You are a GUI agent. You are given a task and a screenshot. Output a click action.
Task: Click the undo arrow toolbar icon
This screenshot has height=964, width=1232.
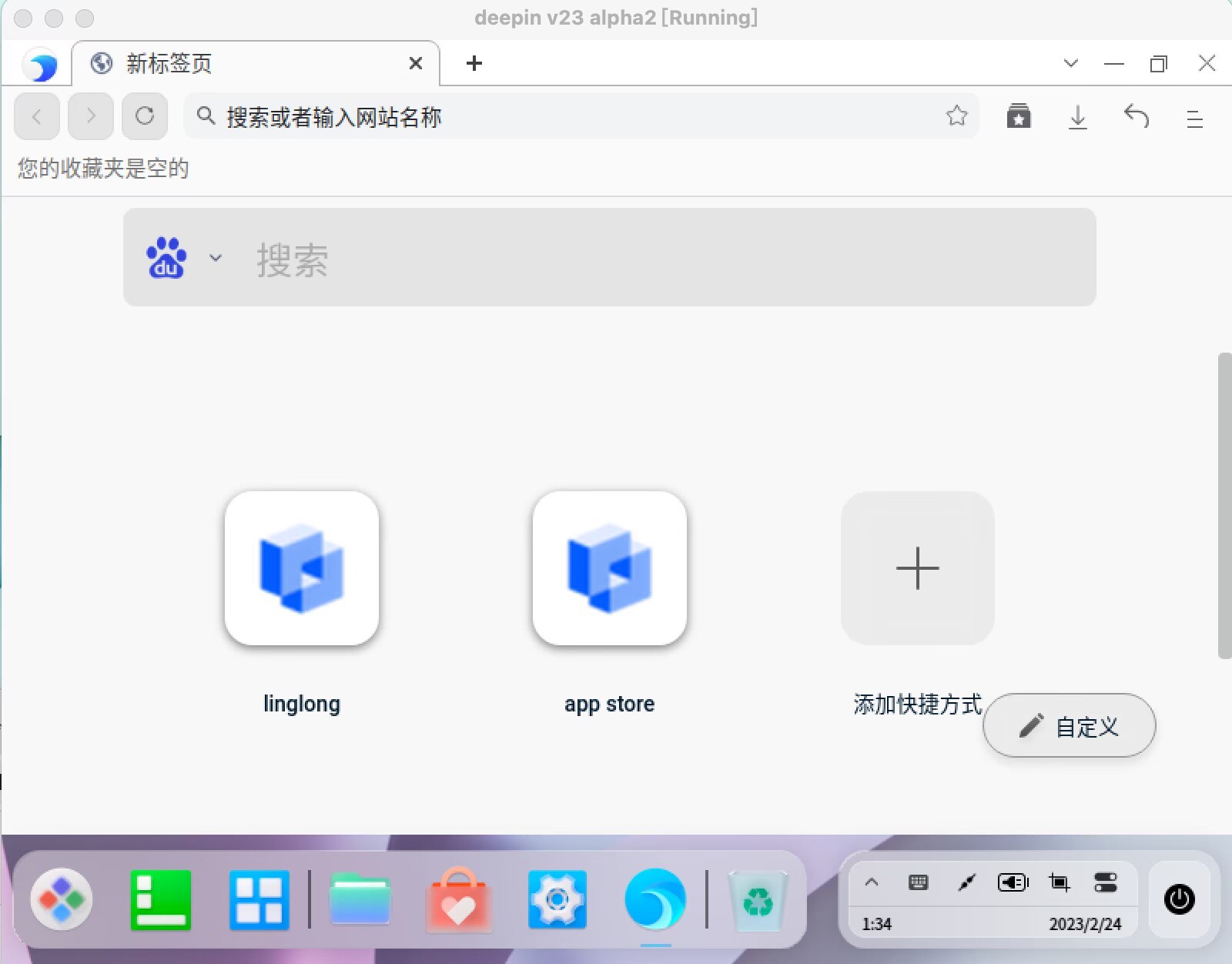point(1137,116)
